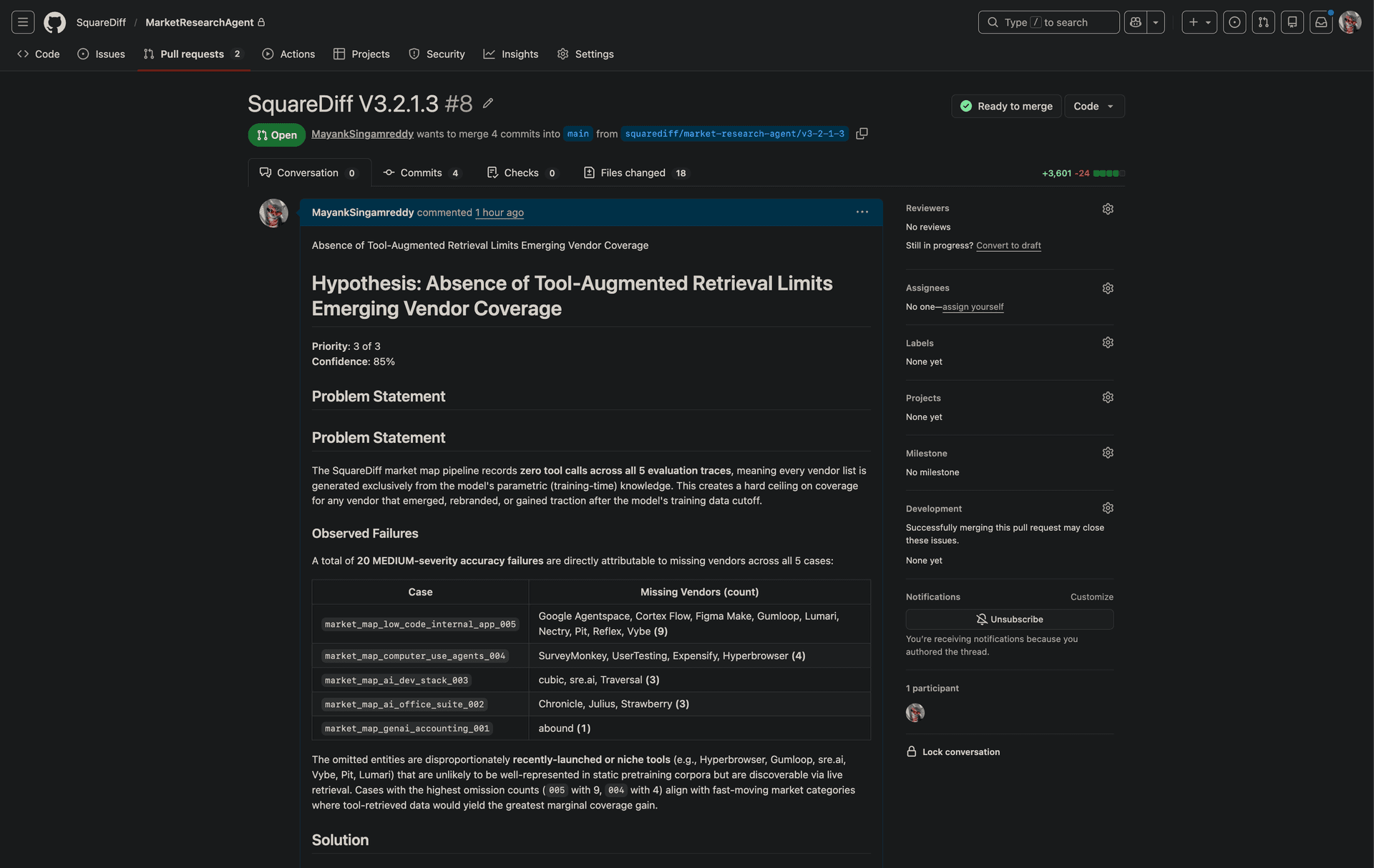Open the Labels gear settings

(x=1108, y=343)
